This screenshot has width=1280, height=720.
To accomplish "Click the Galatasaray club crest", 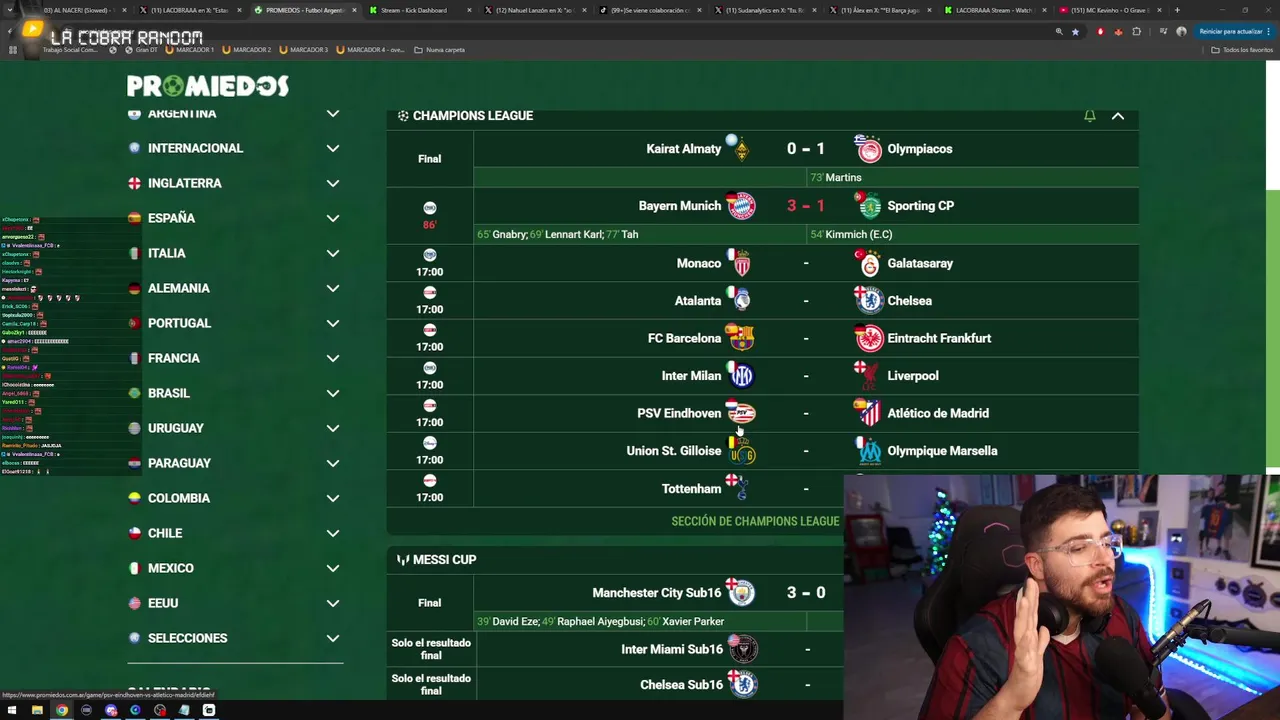I will tap(869, 263).
